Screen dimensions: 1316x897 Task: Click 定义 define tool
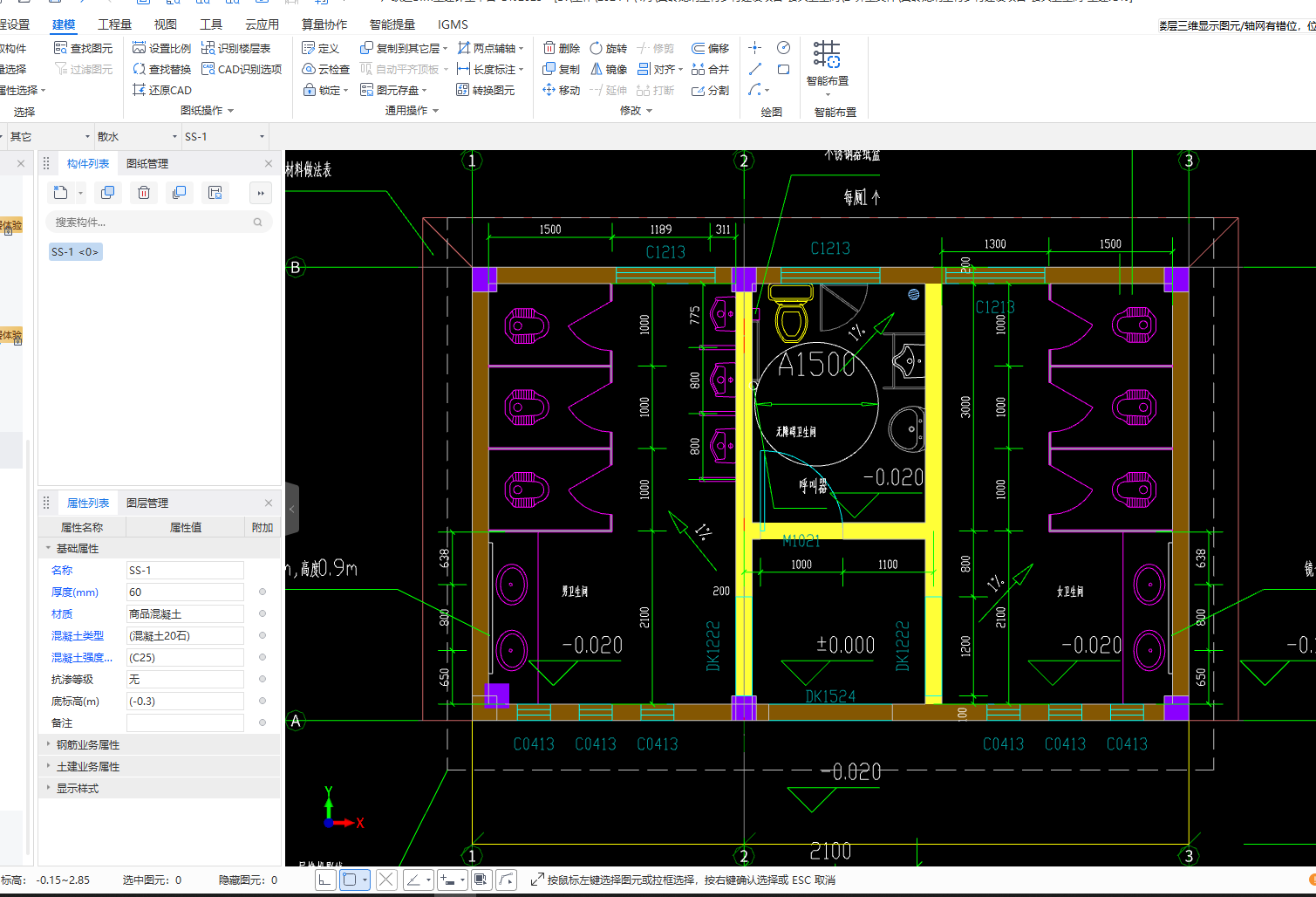tap(320, 48)
